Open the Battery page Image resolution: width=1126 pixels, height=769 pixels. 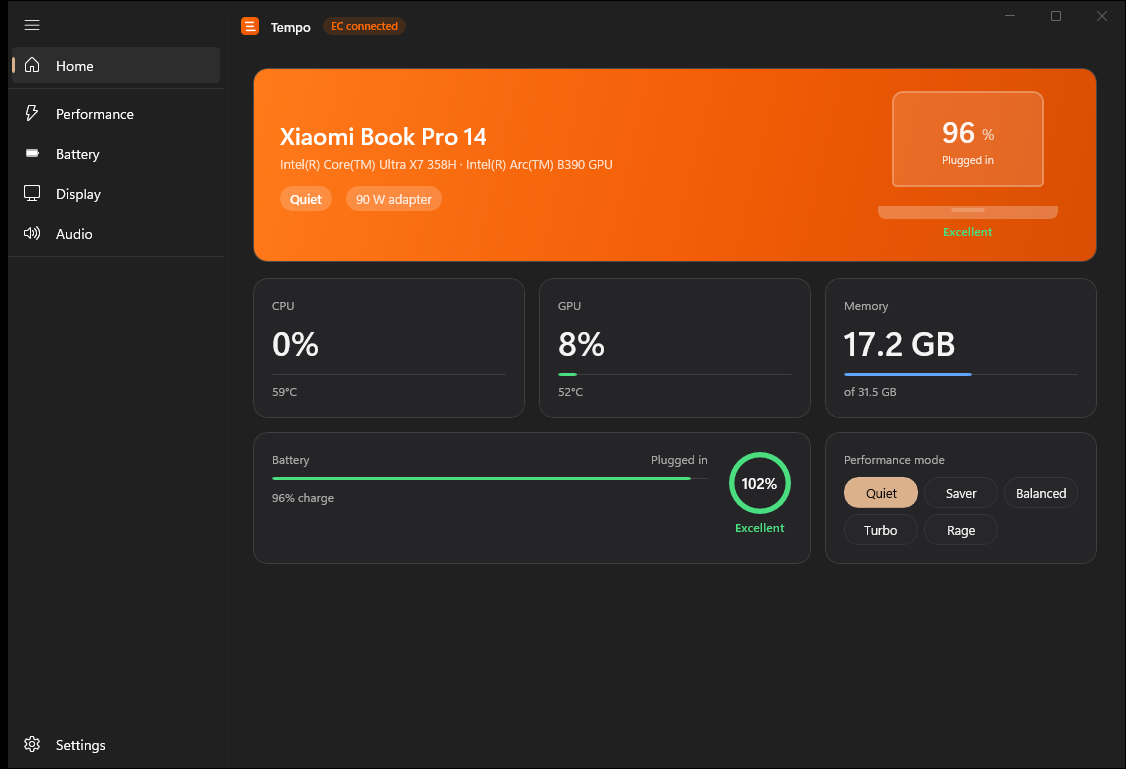click(116, 154)
